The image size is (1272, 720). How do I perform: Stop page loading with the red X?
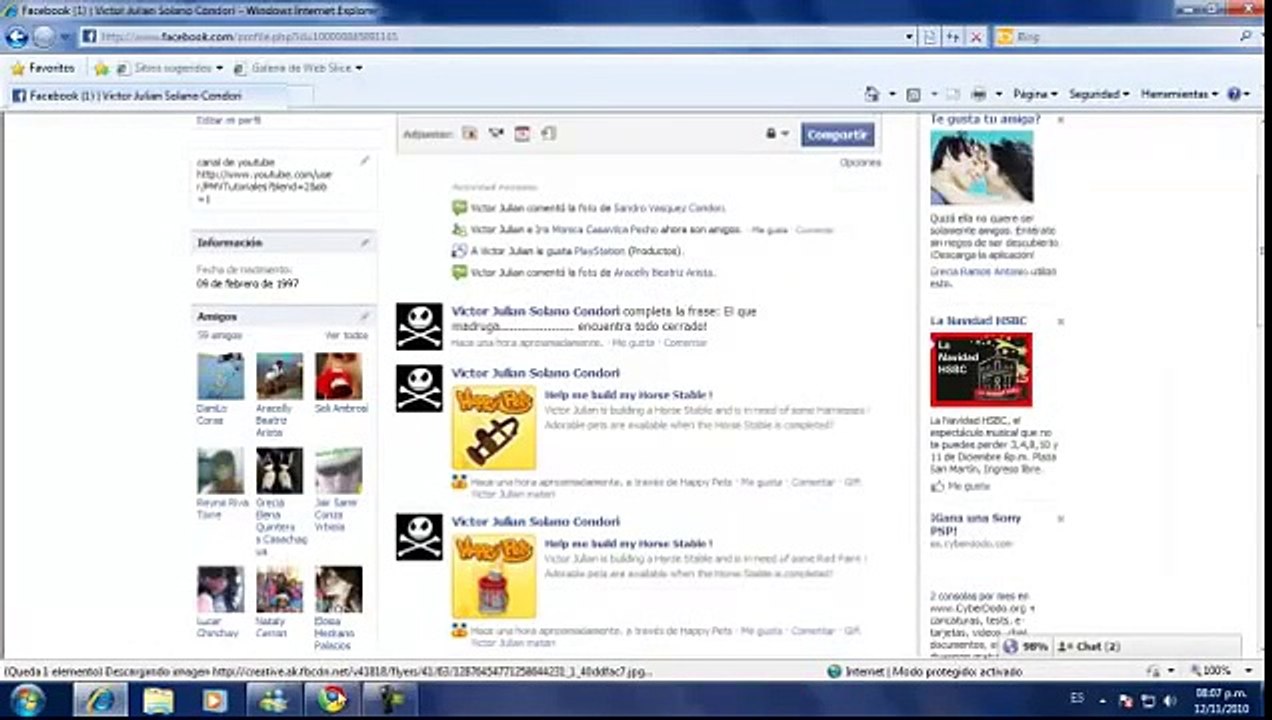(976, 37)
